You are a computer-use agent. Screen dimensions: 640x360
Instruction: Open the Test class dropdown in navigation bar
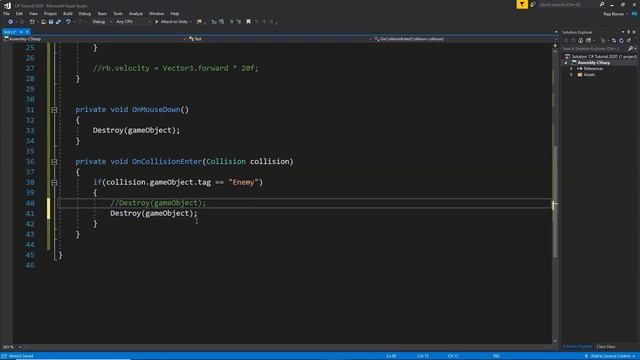280,39
